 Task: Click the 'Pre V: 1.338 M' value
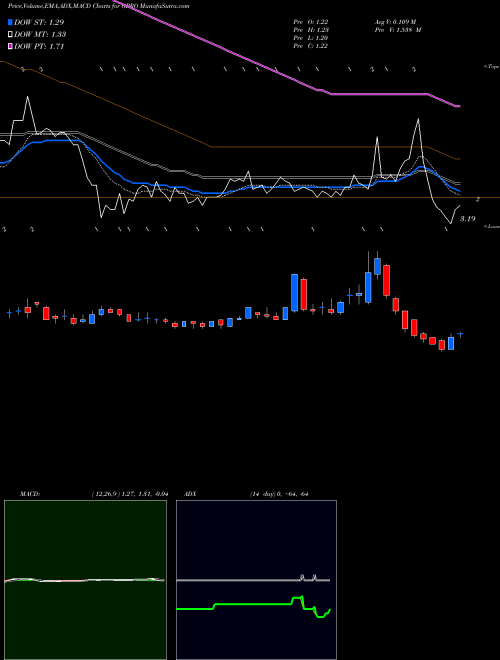tap(397, 30)
